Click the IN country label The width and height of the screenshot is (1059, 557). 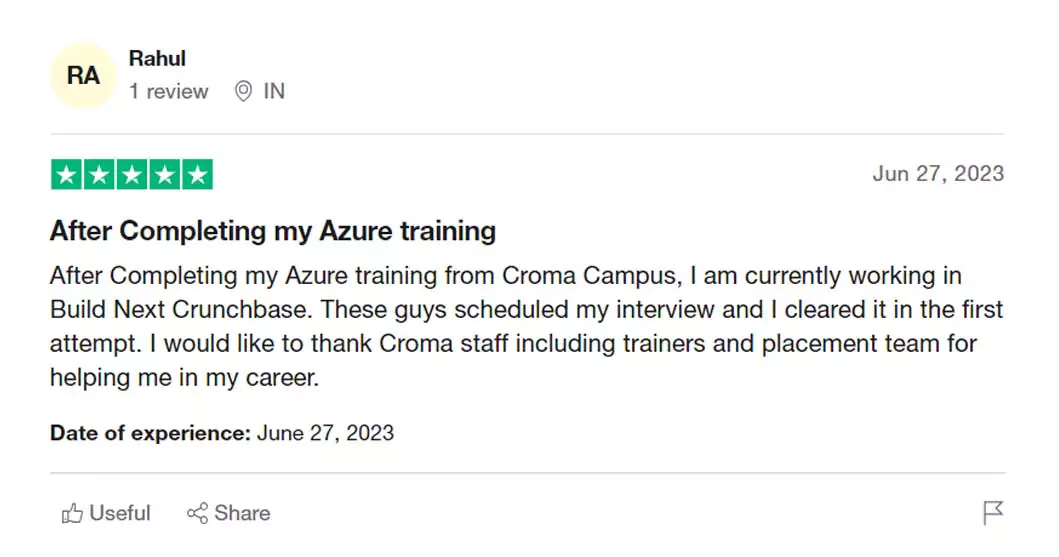click(274, 91)
